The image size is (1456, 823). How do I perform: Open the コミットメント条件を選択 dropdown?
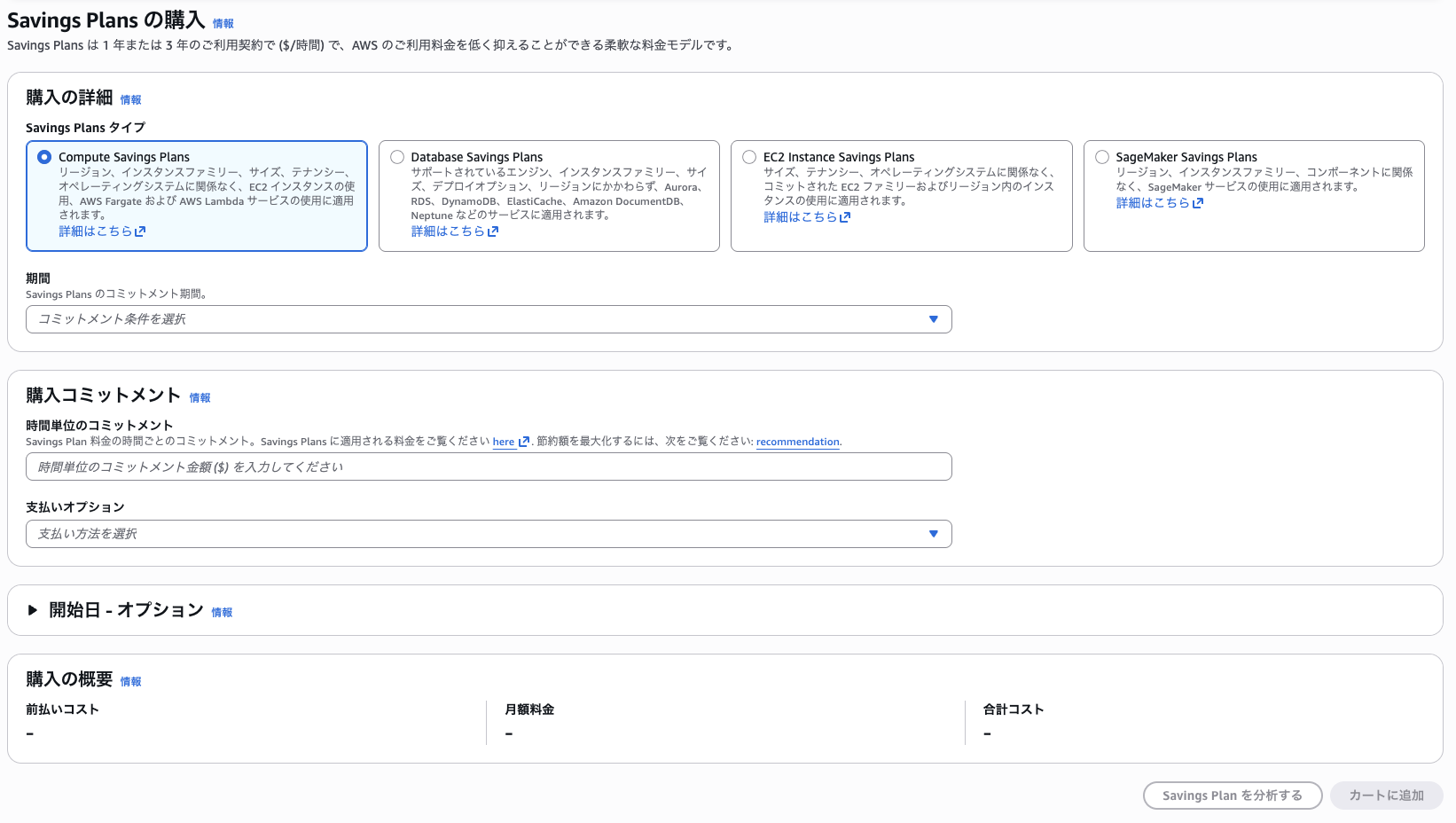click(489, 318)
